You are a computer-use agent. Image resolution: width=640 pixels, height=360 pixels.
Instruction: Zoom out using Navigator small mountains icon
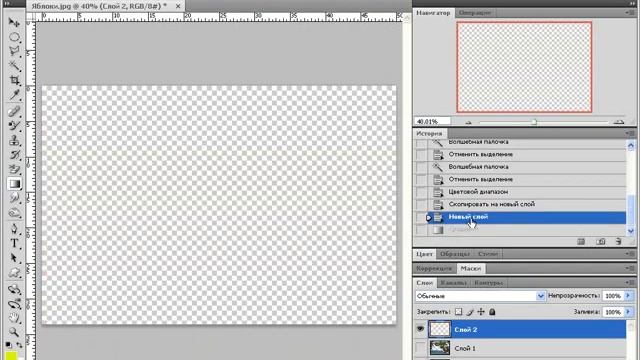[x=468, y=122]
